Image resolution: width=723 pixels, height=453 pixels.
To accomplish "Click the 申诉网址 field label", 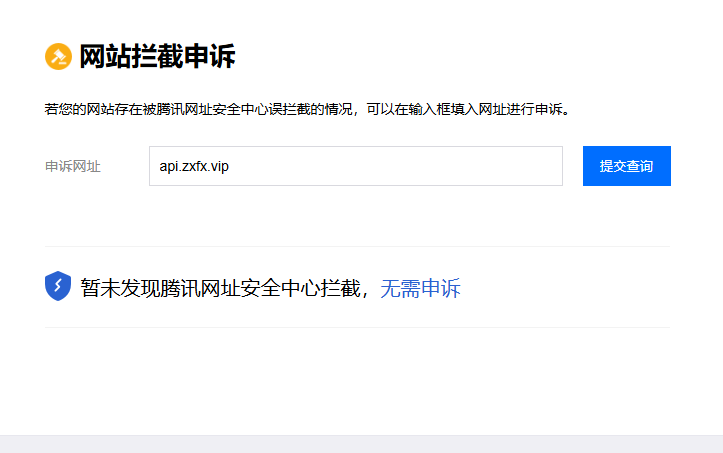I will (x=73, y=166).
